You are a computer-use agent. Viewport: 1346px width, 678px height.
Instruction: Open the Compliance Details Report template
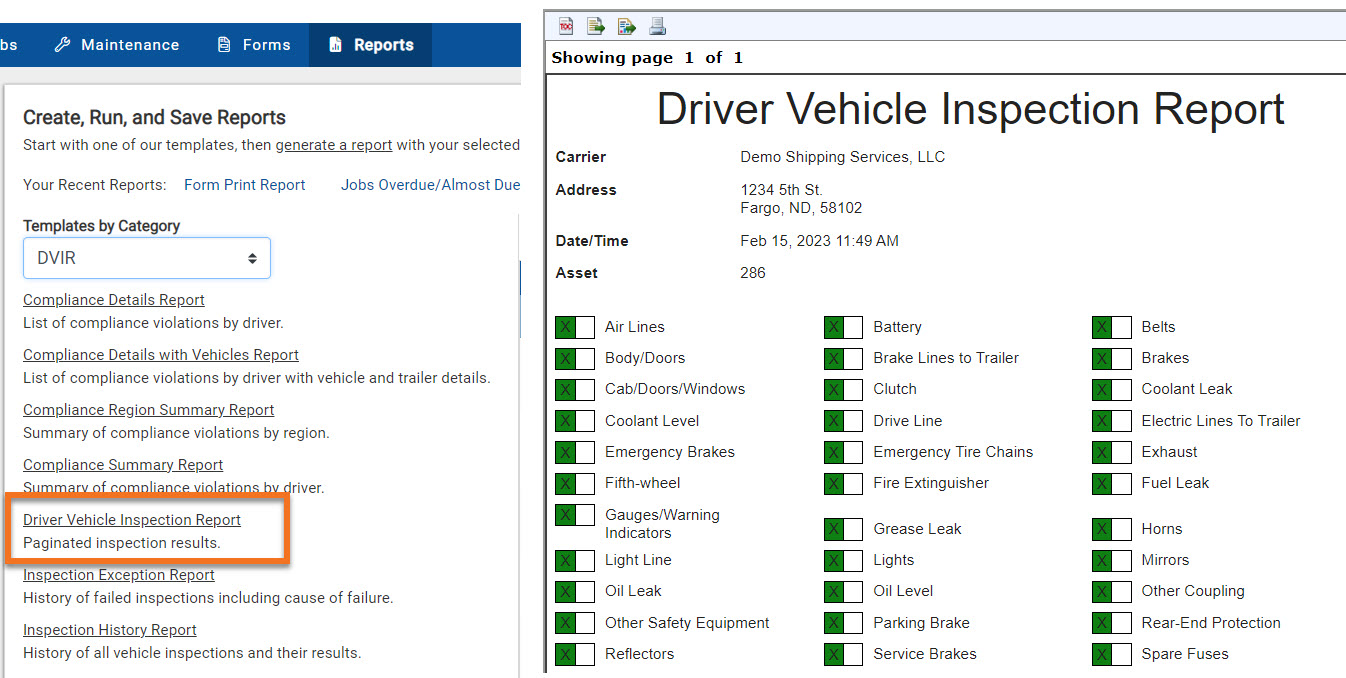(114, 300)
